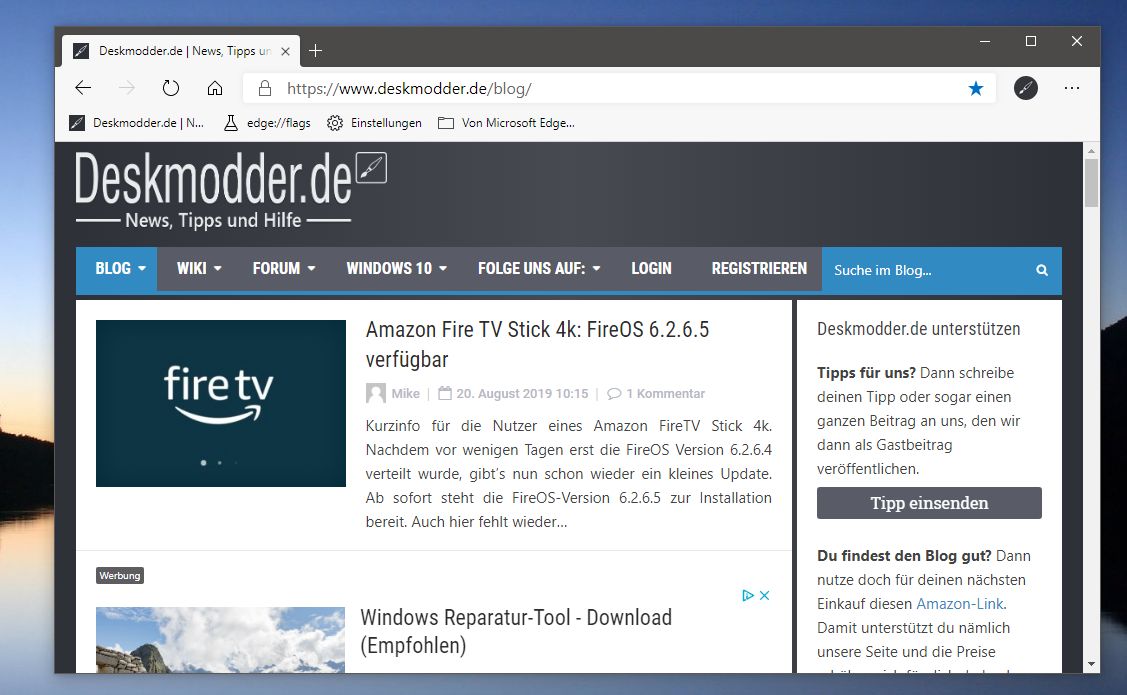Reload the page with the refresh icon
This screenshot has width=1127, height=695.
pos(170,88)
